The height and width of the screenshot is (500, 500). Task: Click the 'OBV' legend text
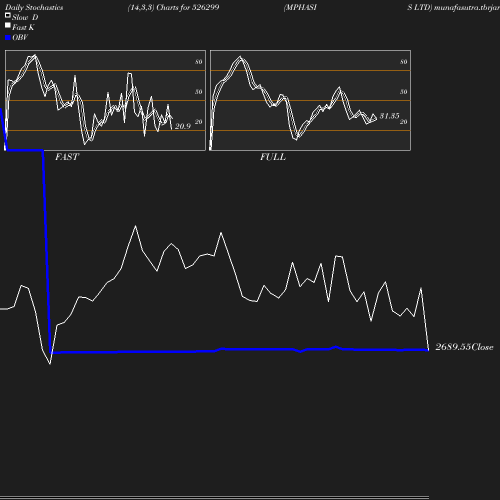point(20,38)
